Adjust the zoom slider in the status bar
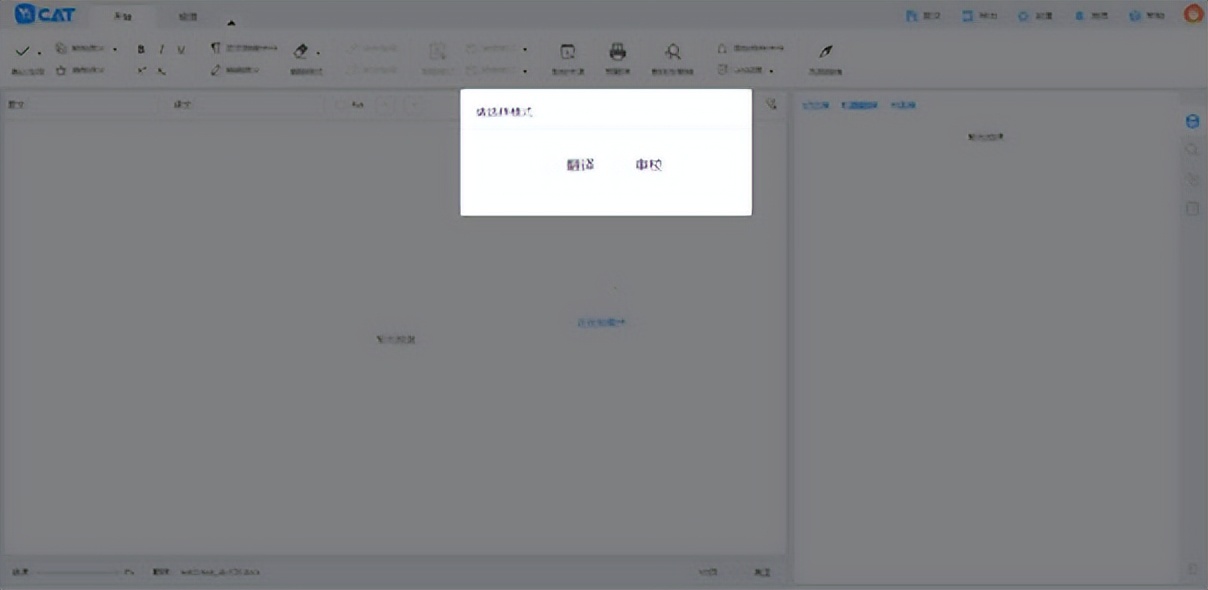The height and width of the screenshot is (590, 1208). click(78, 572)
